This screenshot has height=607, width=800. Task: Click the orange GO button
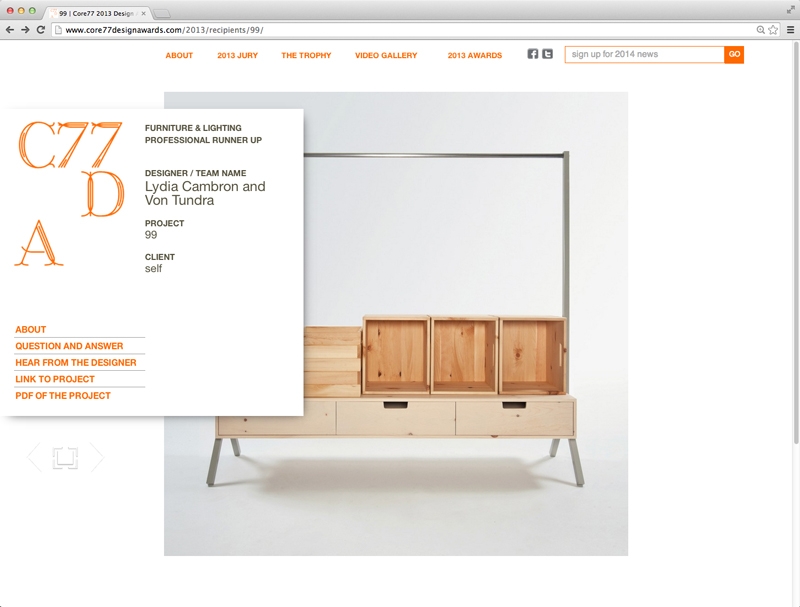click(x=734, y=55)
